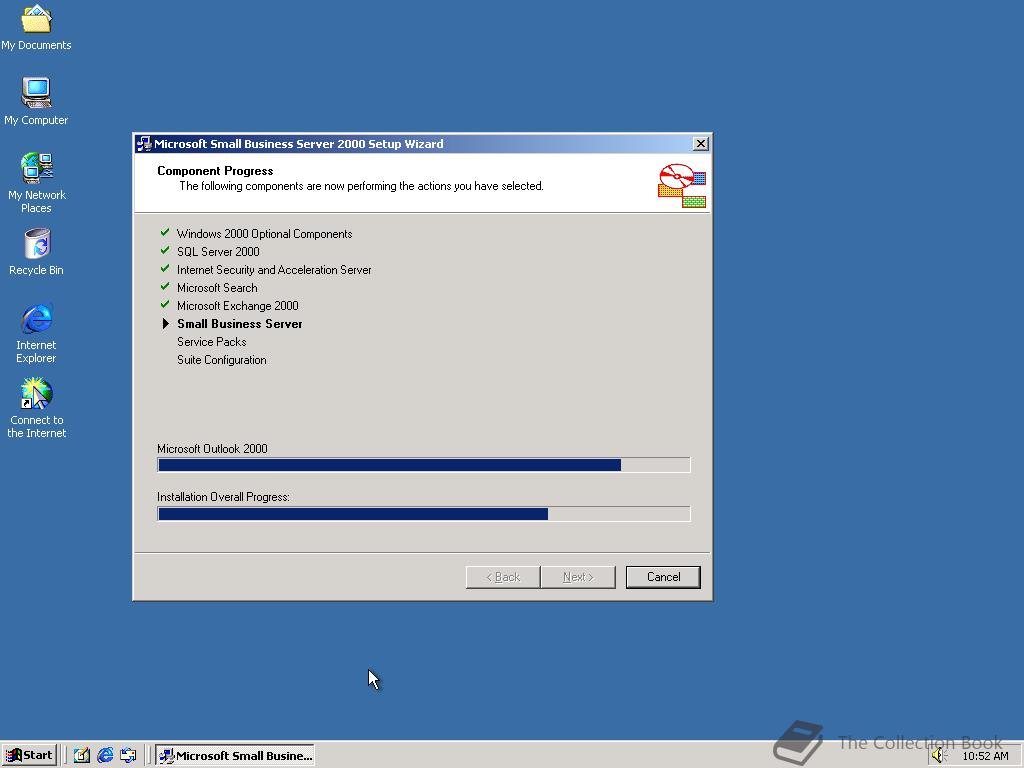Click the Microsoft Small Business taskbar button

point(235,755)
